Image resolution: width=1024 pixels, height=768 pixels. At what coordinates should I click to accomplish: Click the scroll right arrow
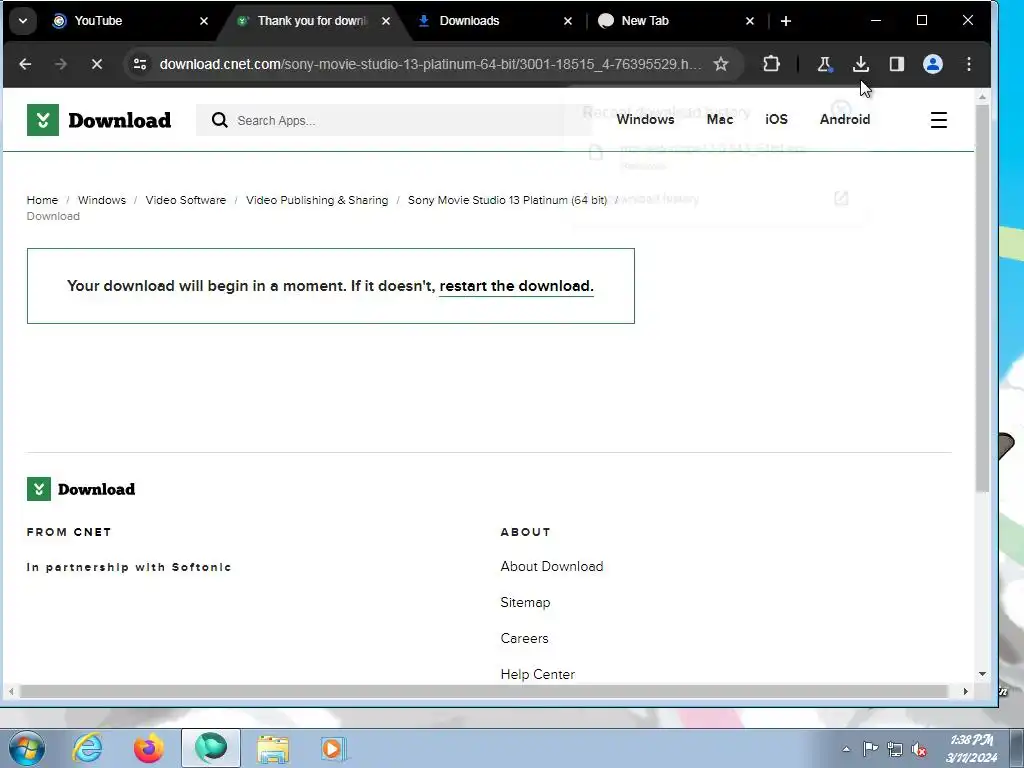966,692
